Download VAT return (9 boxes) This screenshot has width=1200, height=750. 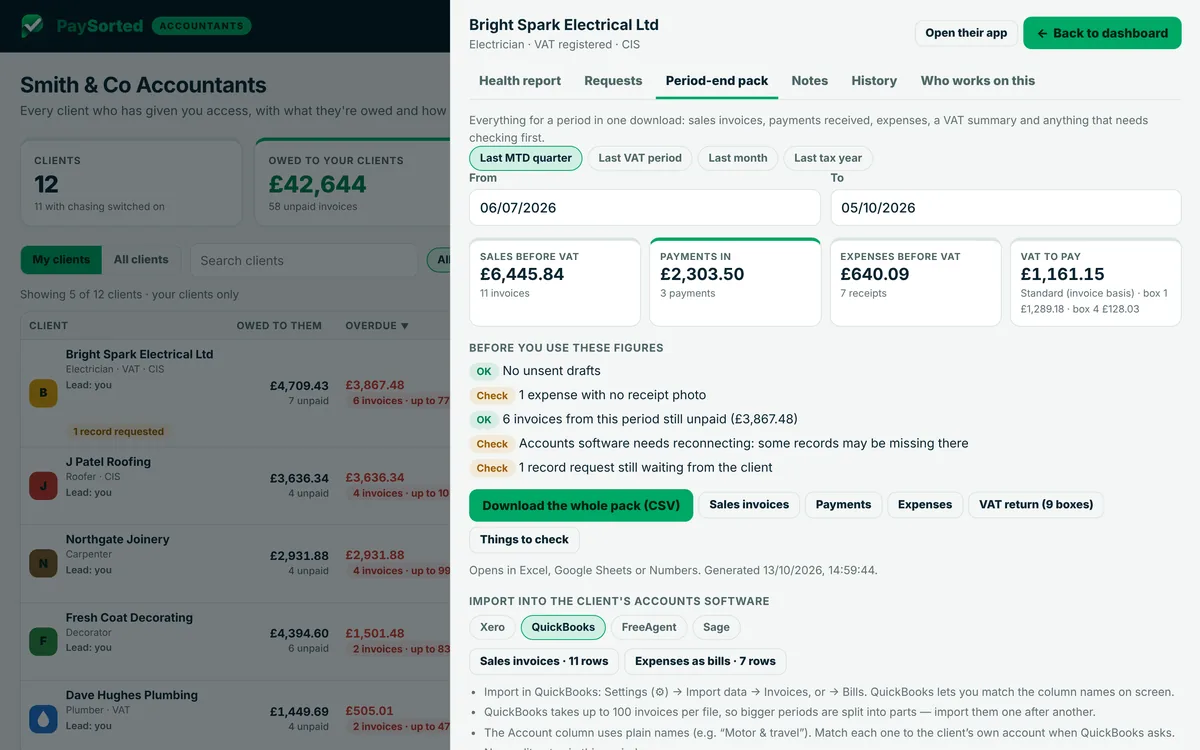[x=1036, y=505]
